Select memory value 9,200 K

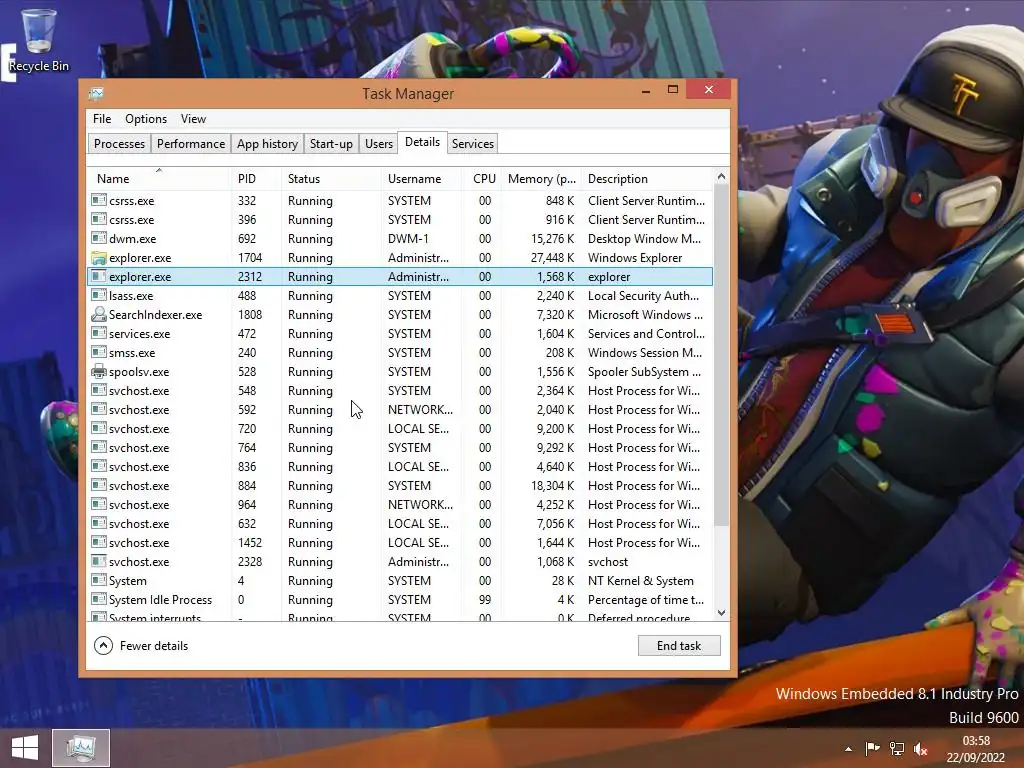(x=555, y=429)
